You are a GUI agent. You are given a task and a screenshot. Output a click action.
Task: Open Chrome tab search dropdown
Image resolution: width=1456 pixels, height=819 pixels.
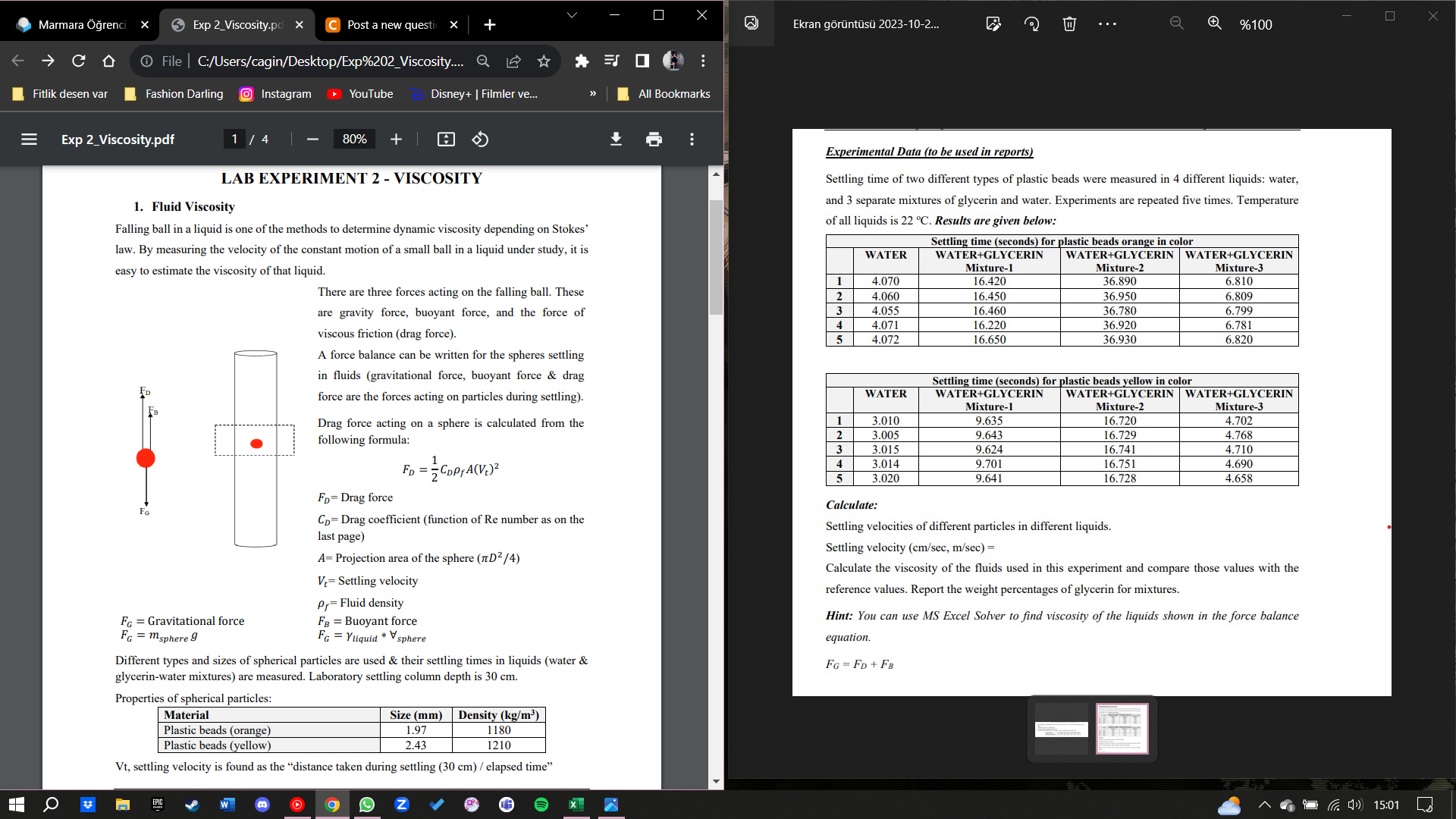click(x=572, y=15)
